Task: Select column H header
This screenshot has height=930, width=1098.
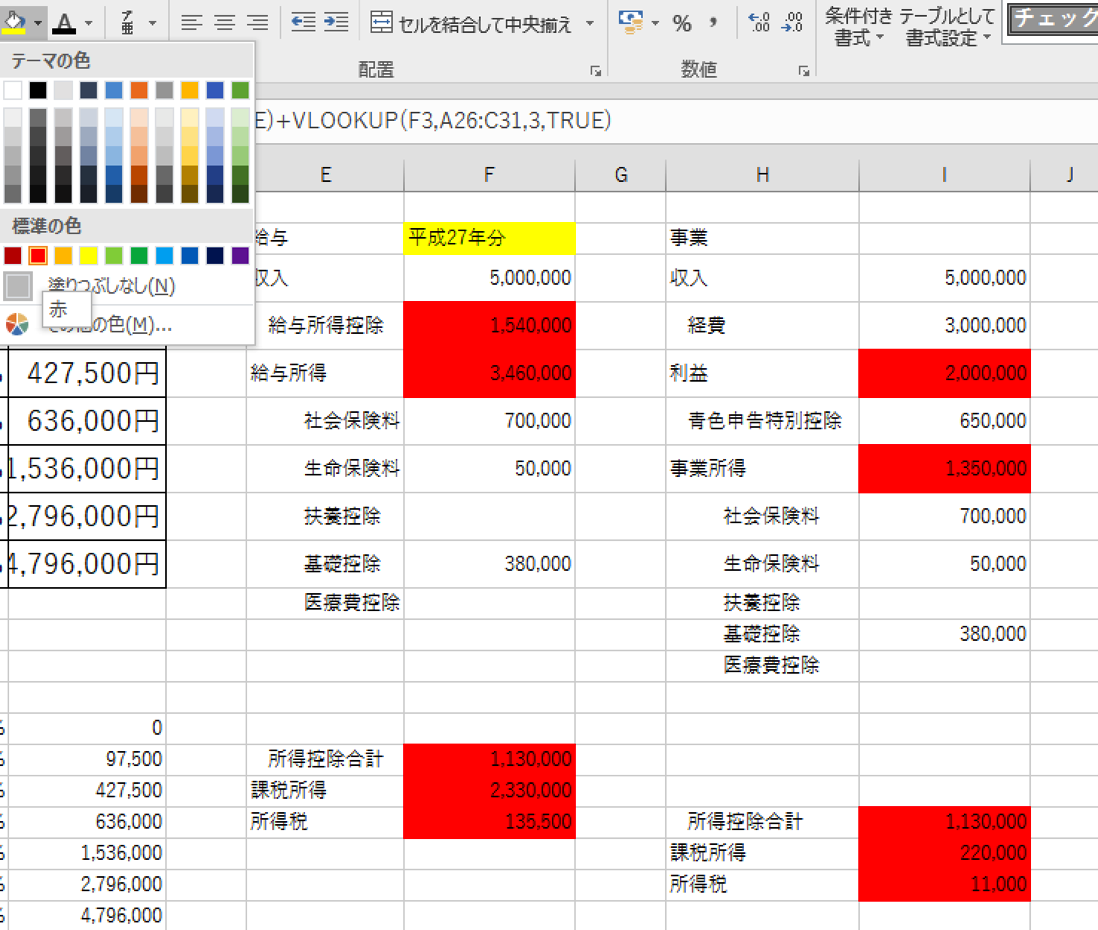Action: pos(763,175)
